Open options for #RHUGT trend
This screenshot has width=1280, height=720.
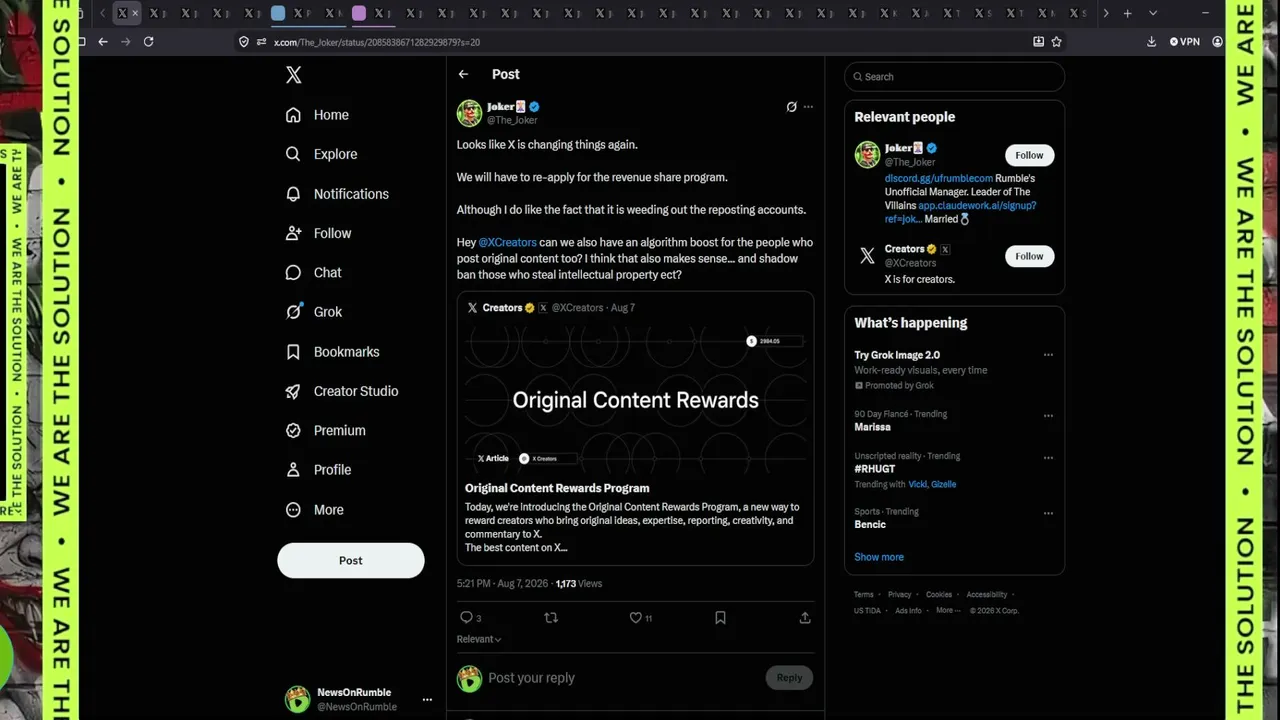click(1048, 458)
